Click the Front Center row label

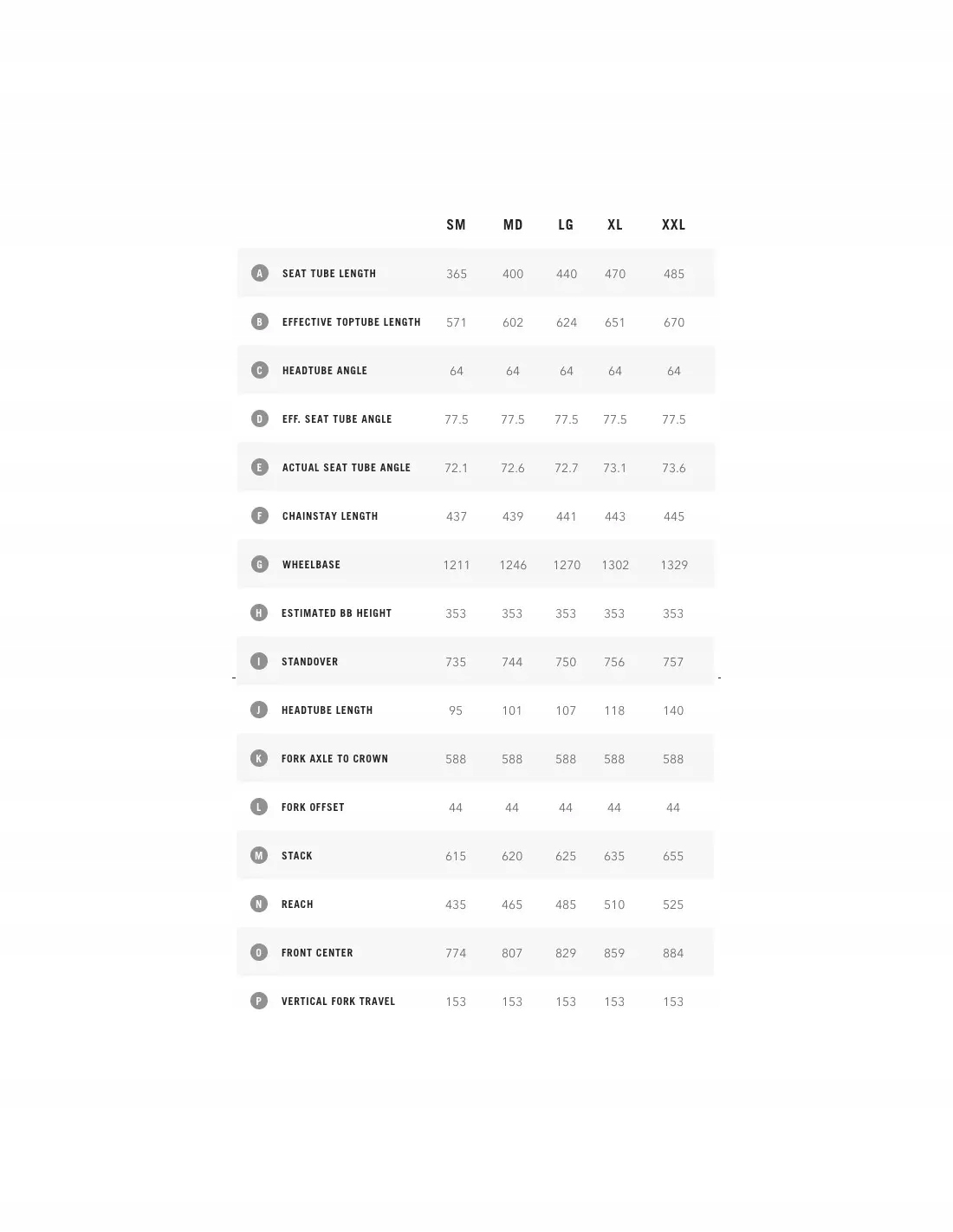click(x=317, y=952)
